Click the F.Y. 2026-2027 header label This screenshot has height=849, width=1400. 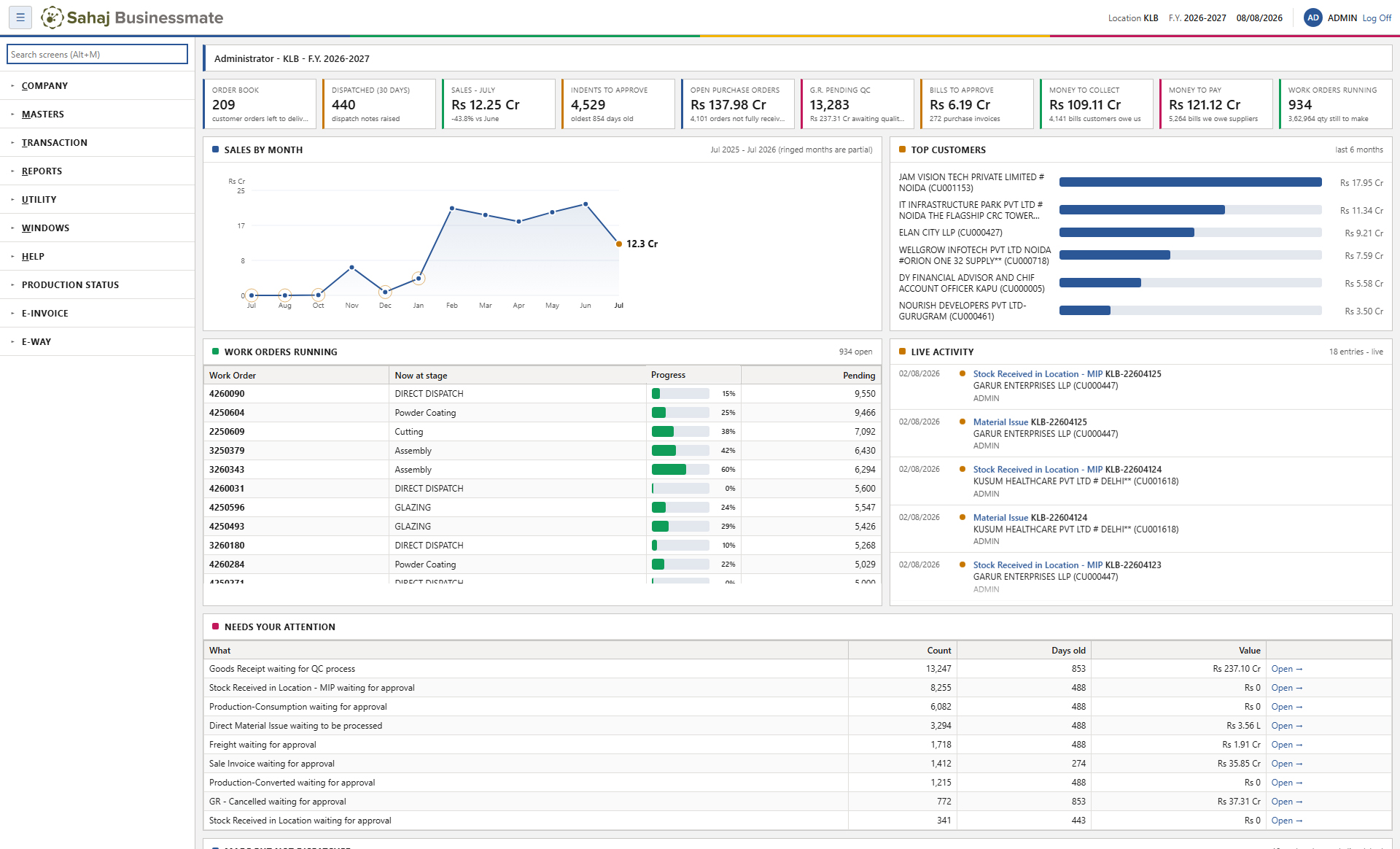click(x=1197, y=18)
